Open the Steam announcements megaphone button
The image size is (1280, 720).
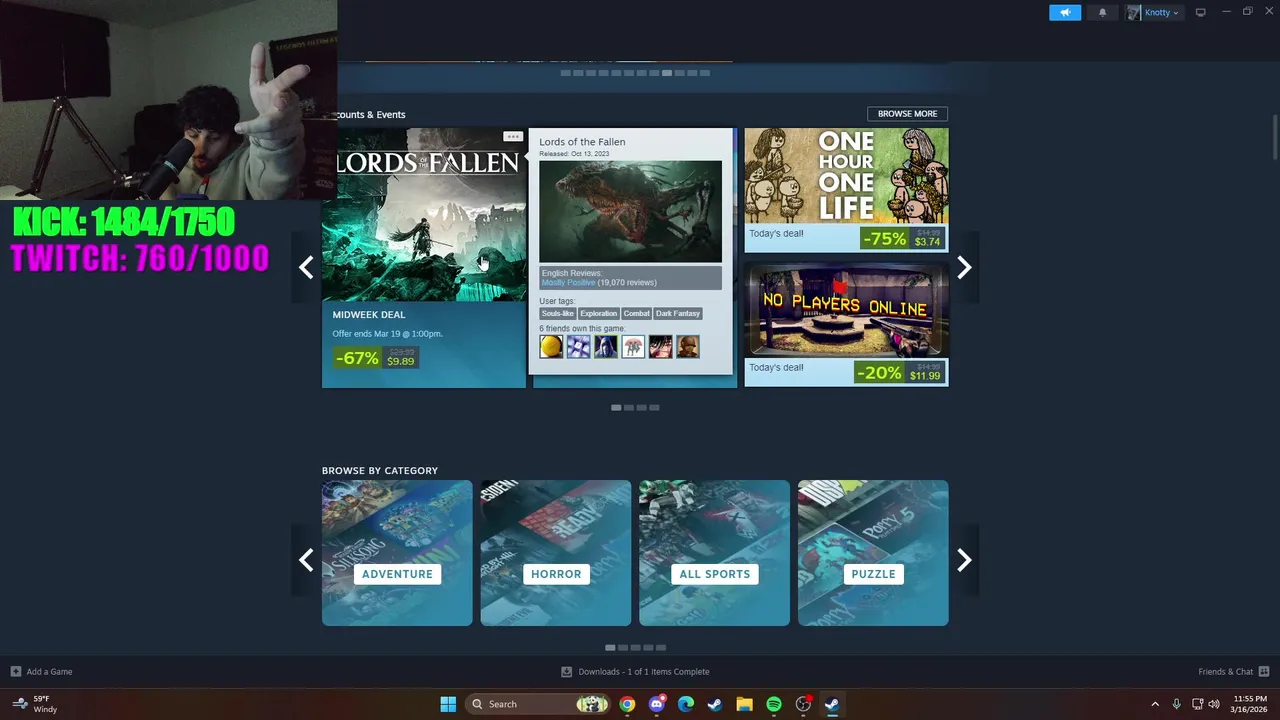[1065, 12]
